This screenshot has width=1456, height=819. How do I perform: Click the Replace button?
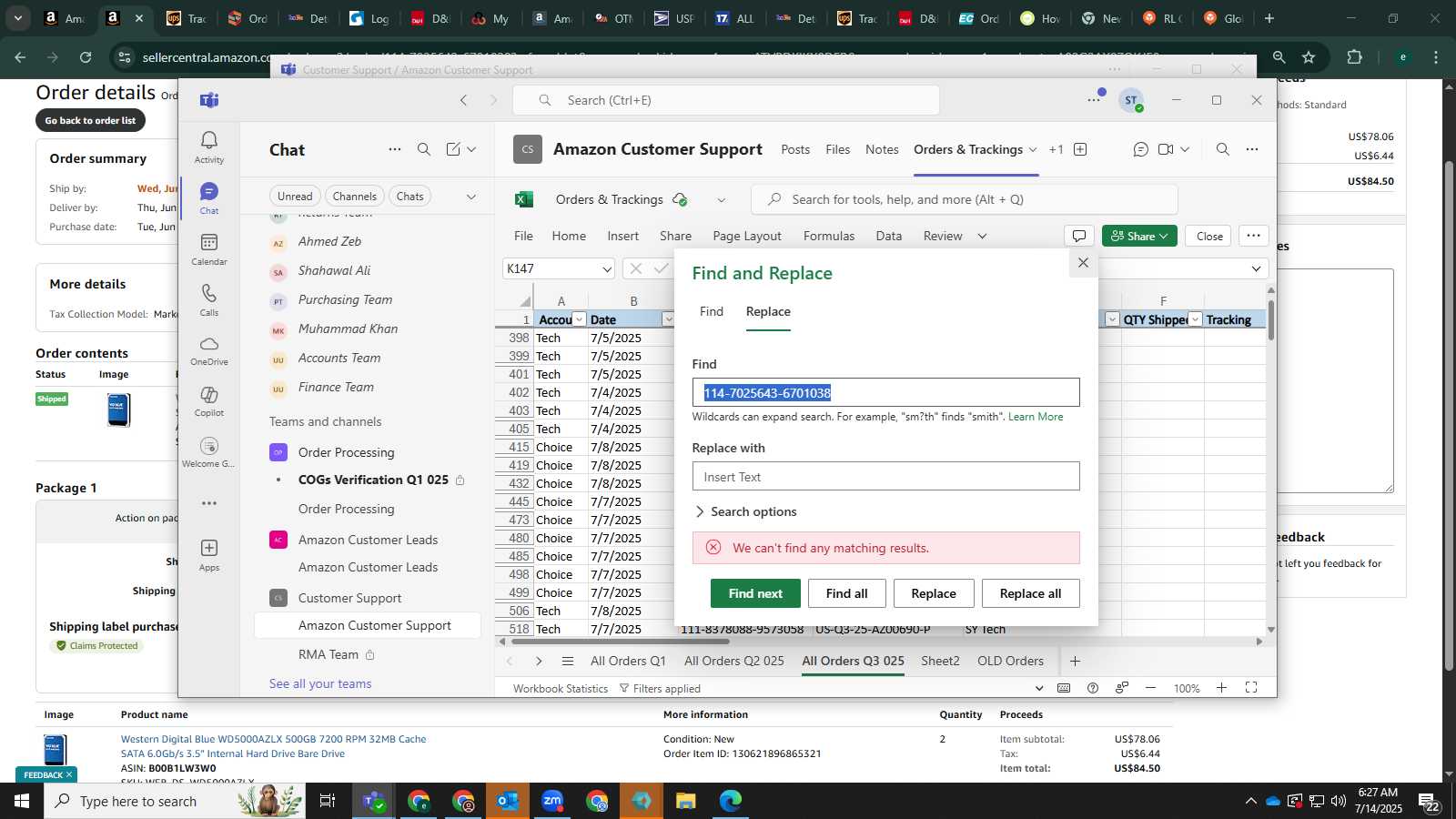(934, 593)
